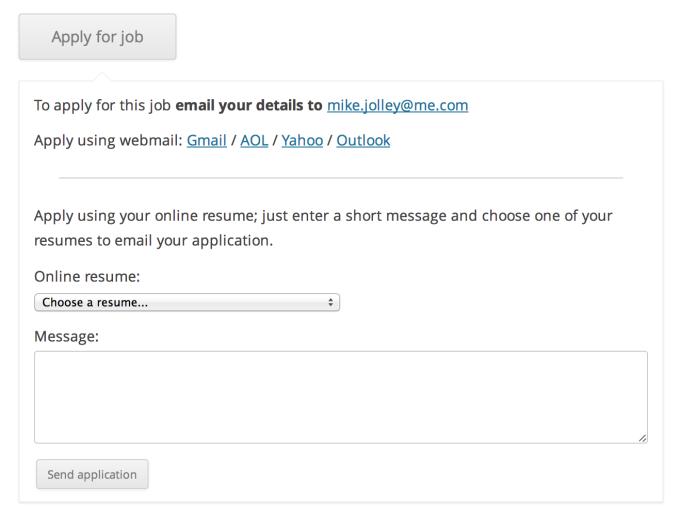Screen dimensions: 680x520
Task: Click the up-down arrows on resume selector
Action: pyautogui.click(x=330, y=302)
